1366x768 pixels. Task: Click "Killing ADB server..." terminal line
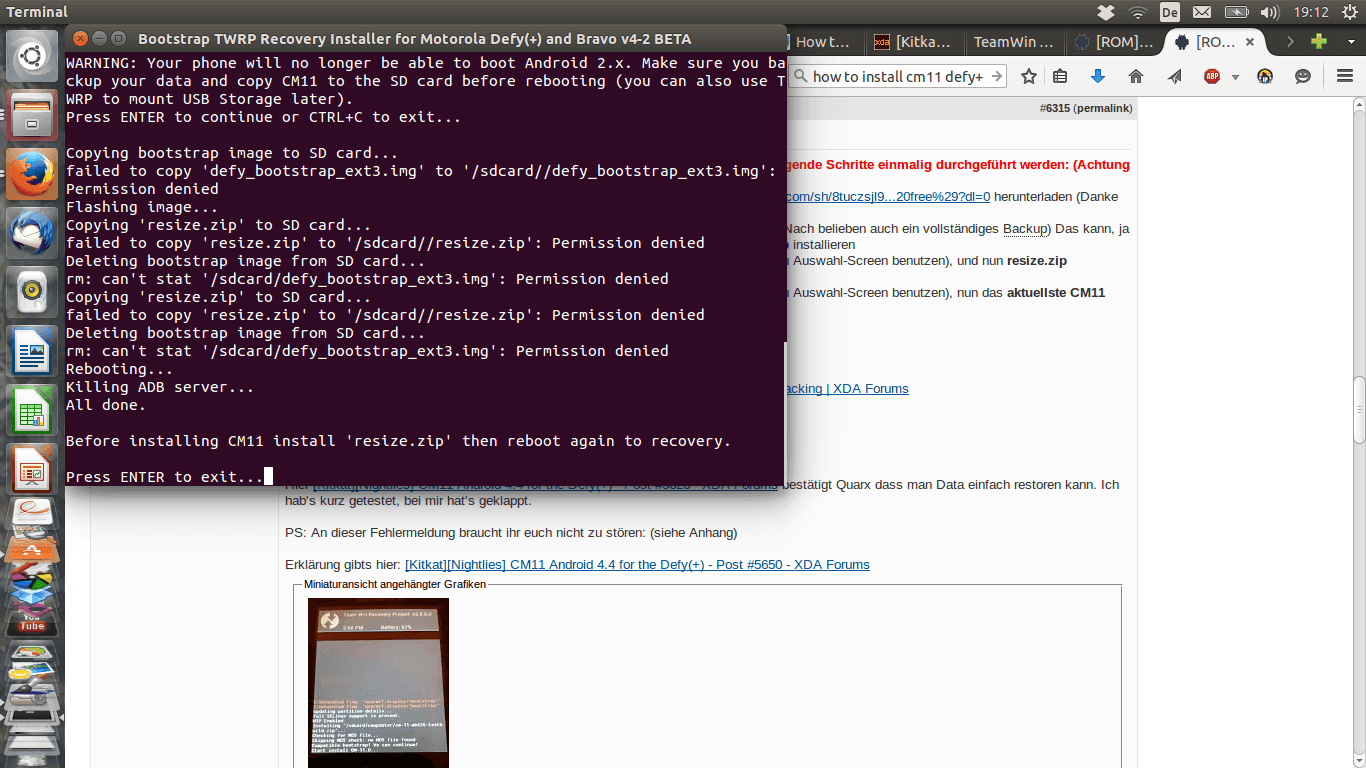160,387
